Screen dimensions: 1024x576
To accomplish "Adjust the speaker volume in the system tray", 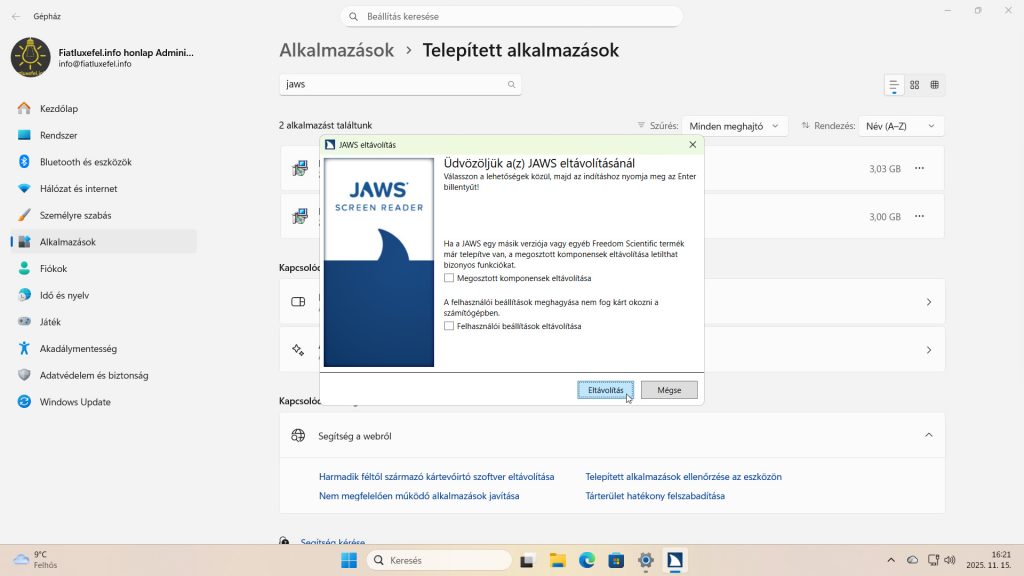I will point(950,559).
